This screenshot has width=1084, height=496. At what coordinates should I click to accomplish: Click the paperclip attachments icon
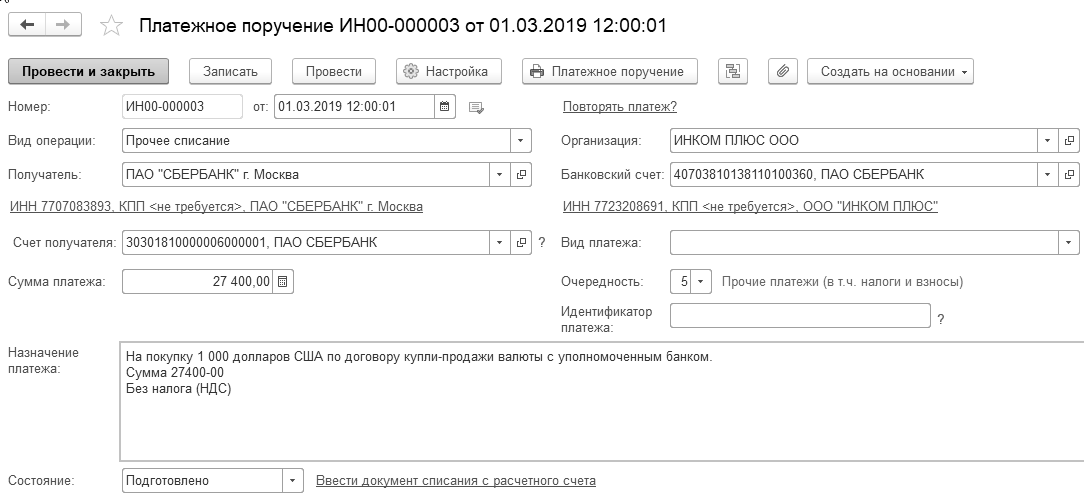(x=783, y=71)
